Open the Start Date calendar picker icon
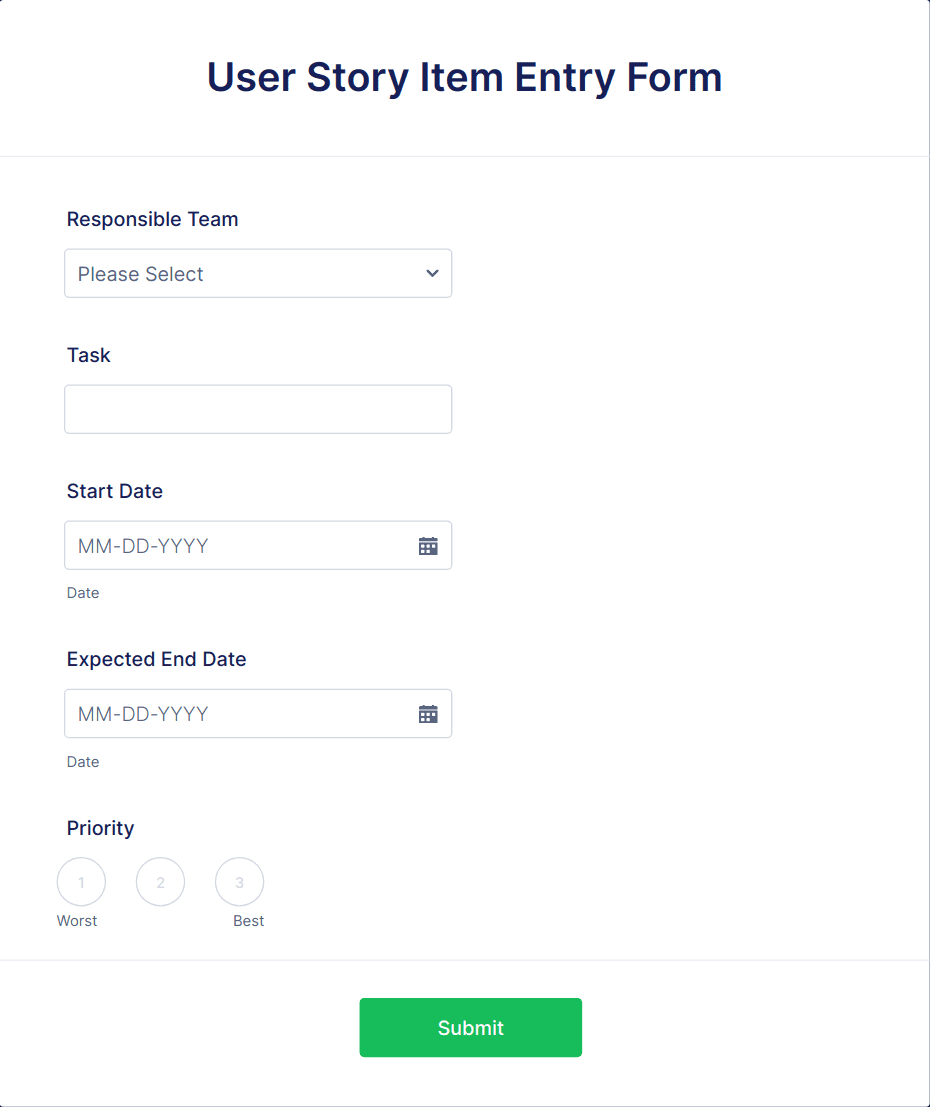930x1107 pixels. pos(428,545)
